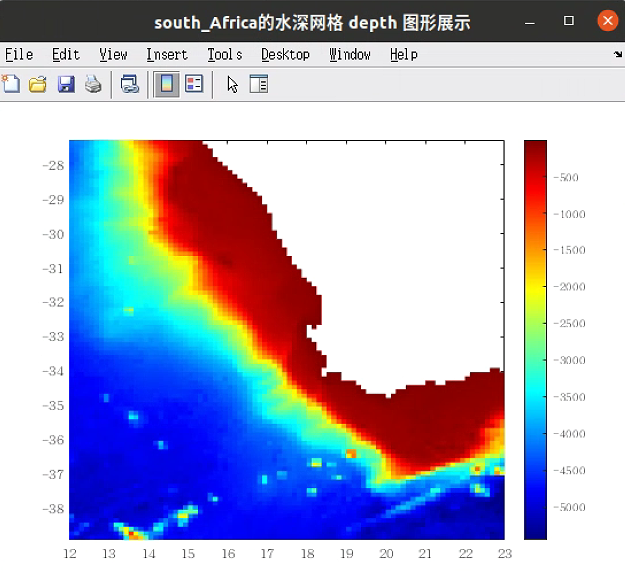The height and width of the screenshot is (587, 625).
Task: Click the y-axis label -28
Action: (x=53, y=165)
